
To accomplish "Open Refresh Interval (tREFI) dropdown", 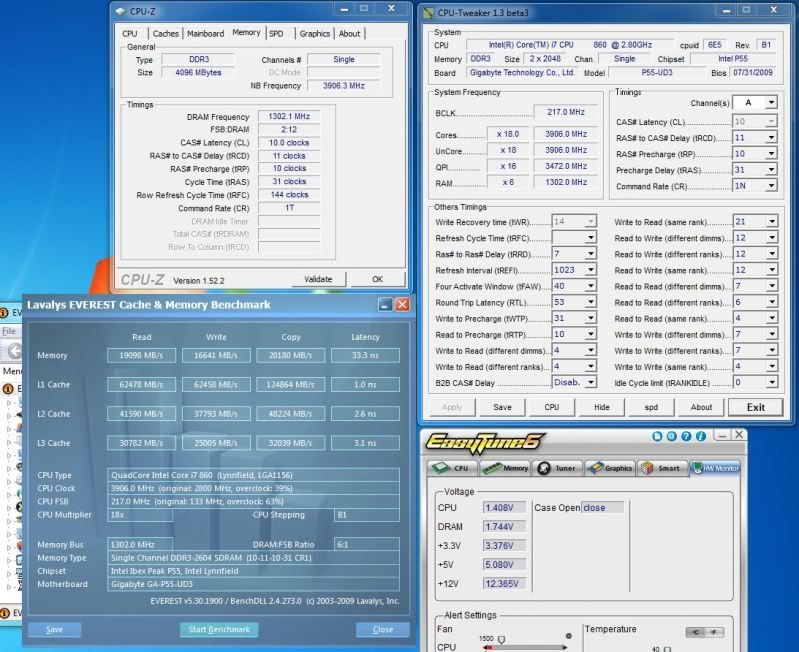I will pyautogui.click(x=591, y=270).
